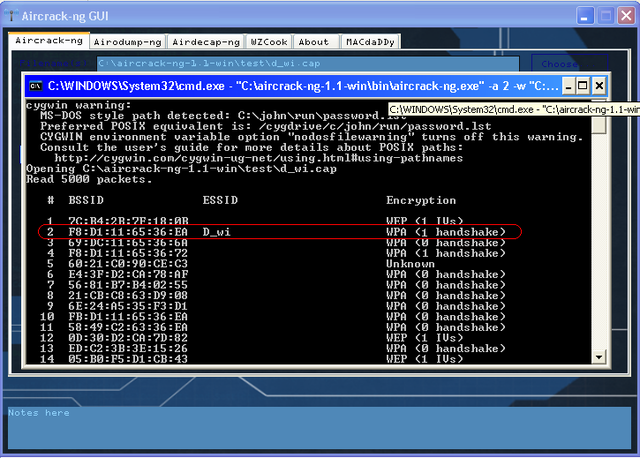
Task: Click BSSID FB:D1:11:65:36:EA in row 10
Action: point(128,317)
